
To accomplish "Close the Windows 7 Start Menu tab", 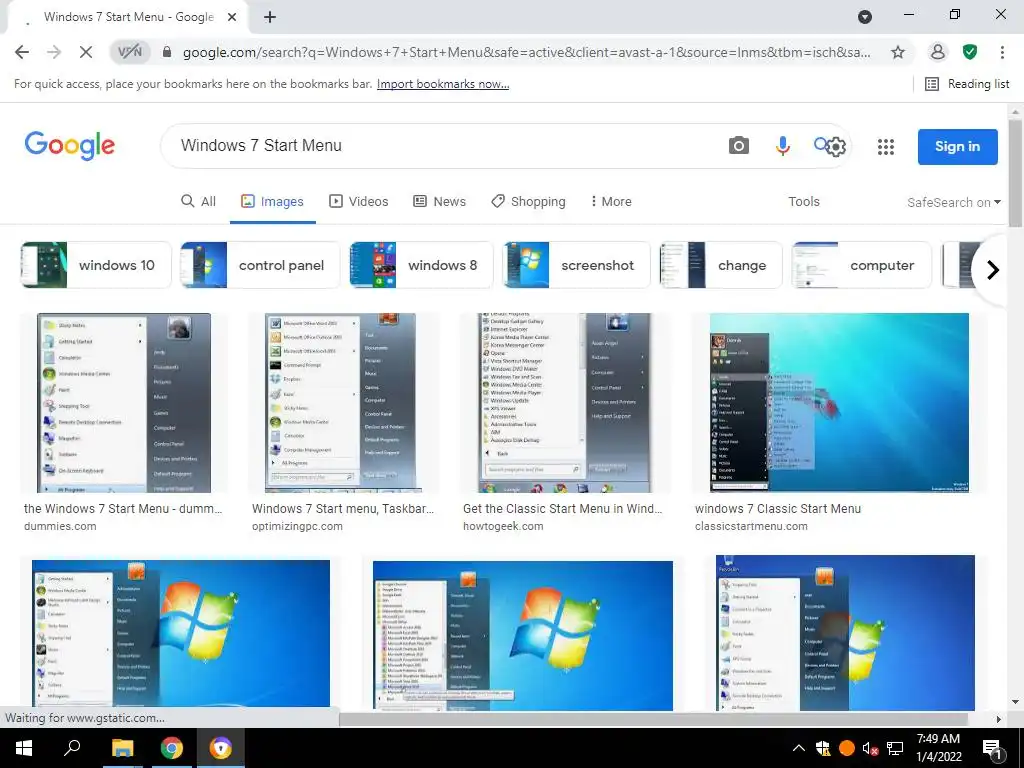I will pyautogui.click(x=232, y=17).
